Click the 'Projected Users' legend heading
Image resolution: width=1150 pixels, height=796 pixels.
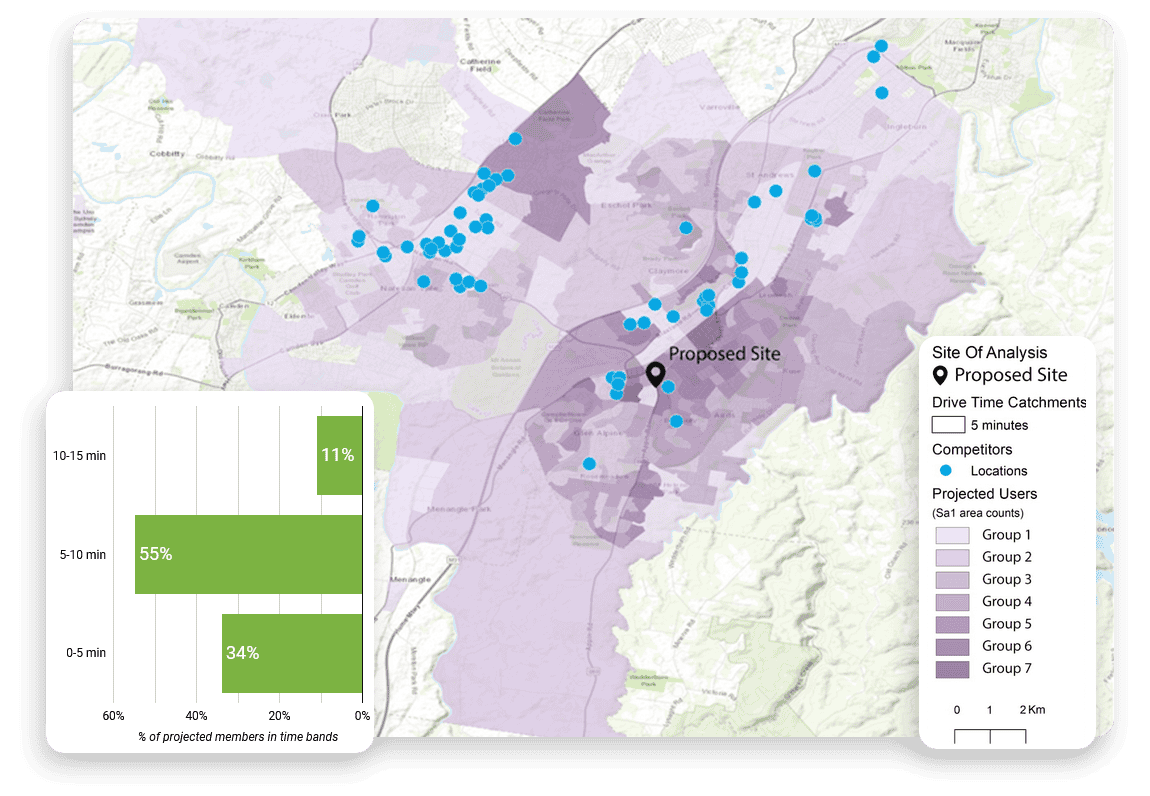[984, 494]
